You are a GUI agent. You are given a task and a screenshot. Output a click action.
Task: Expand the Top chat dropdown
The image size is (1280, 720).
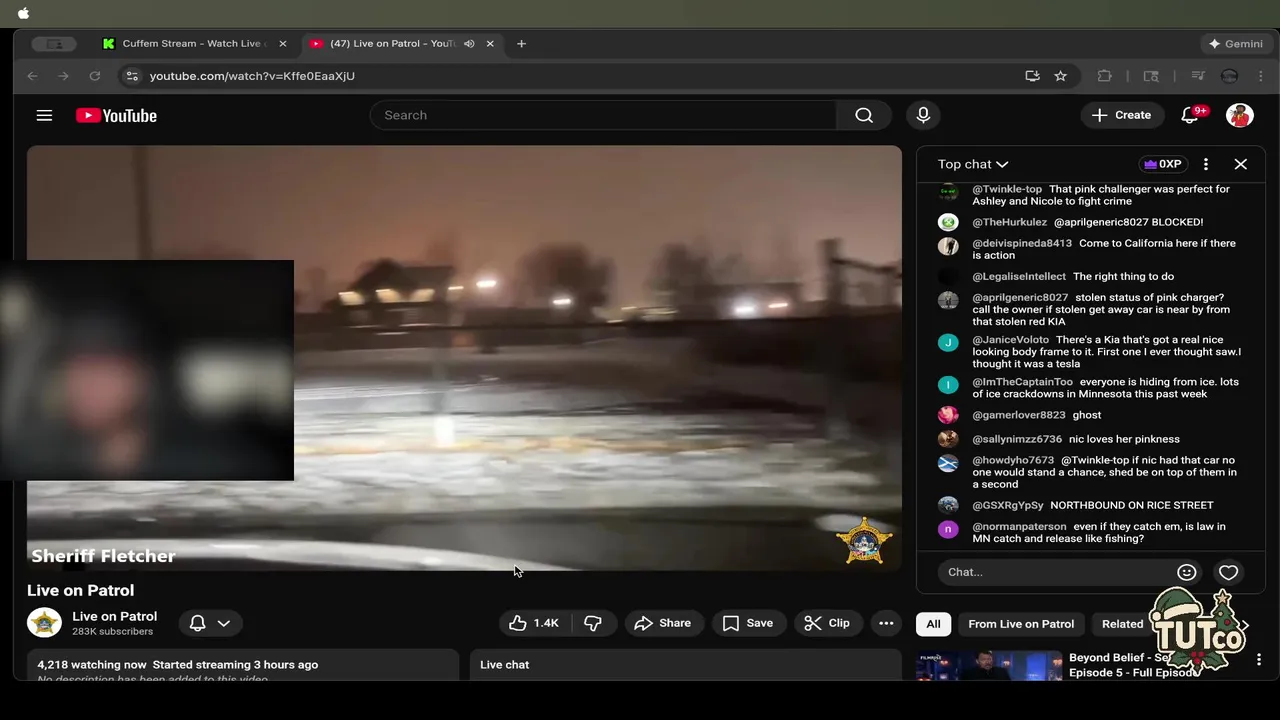coord(973,164)
